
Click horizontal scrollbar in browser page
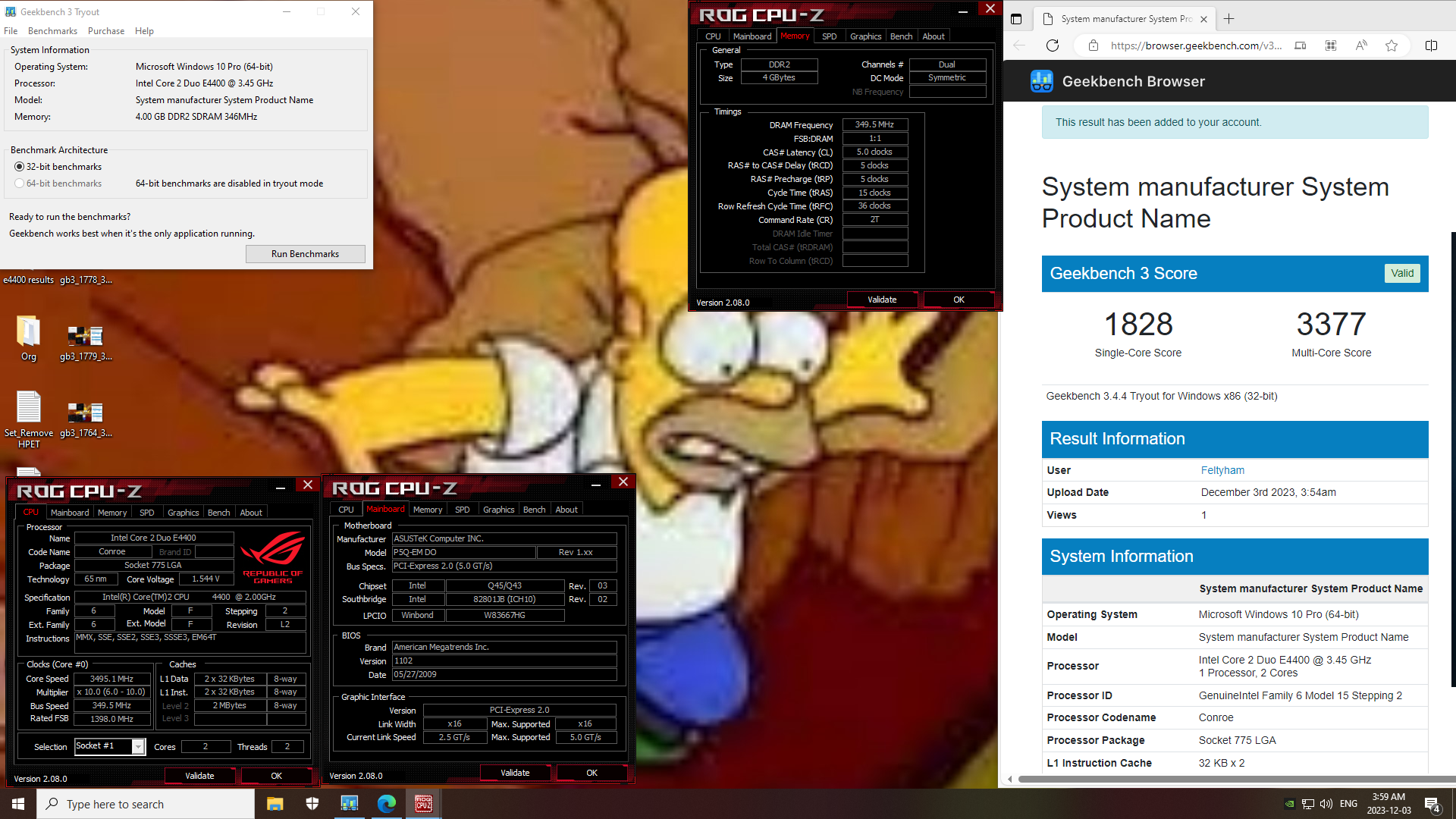pyautogui.click(x=1236, y=779)
